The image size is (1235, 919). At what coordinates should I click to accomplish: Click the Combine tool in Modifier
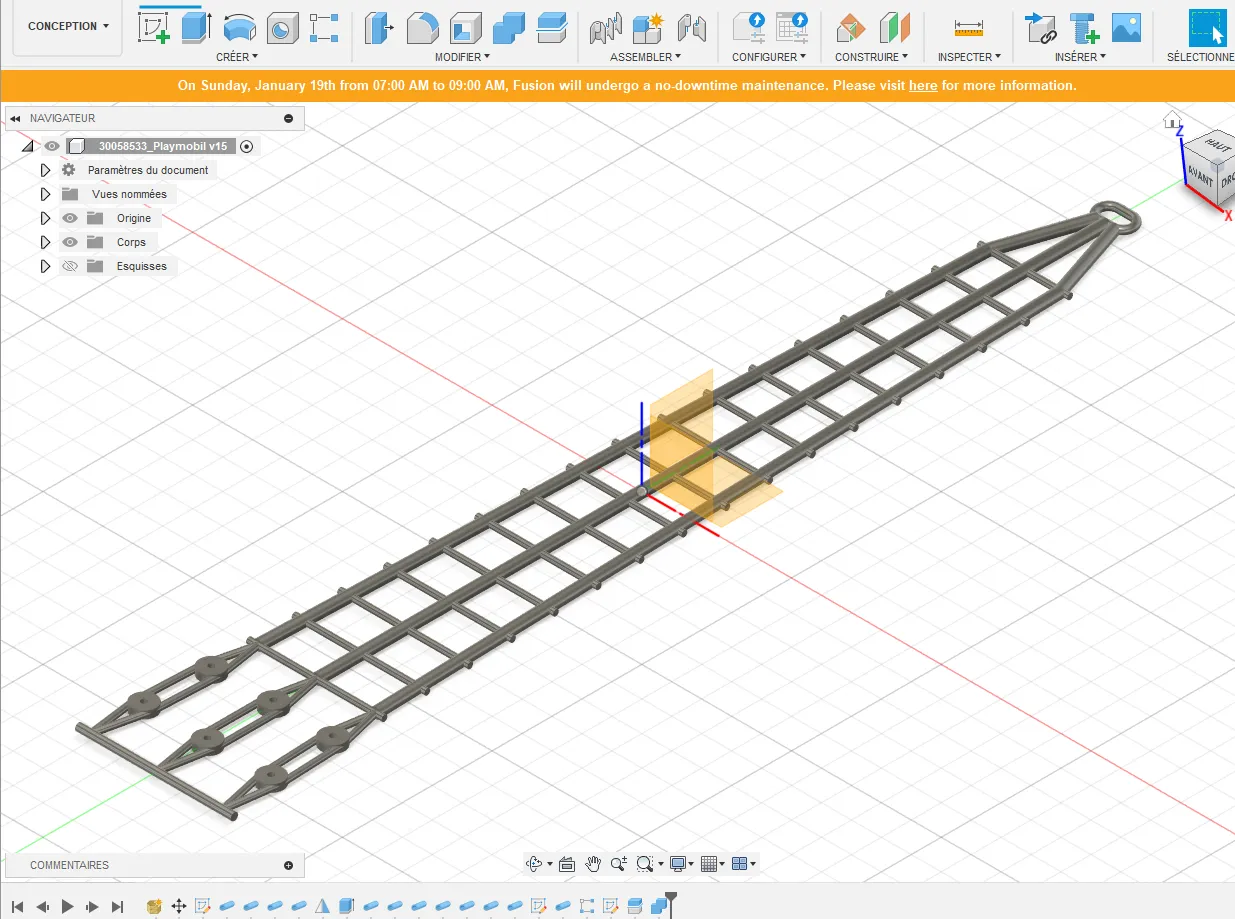(509, 27)
